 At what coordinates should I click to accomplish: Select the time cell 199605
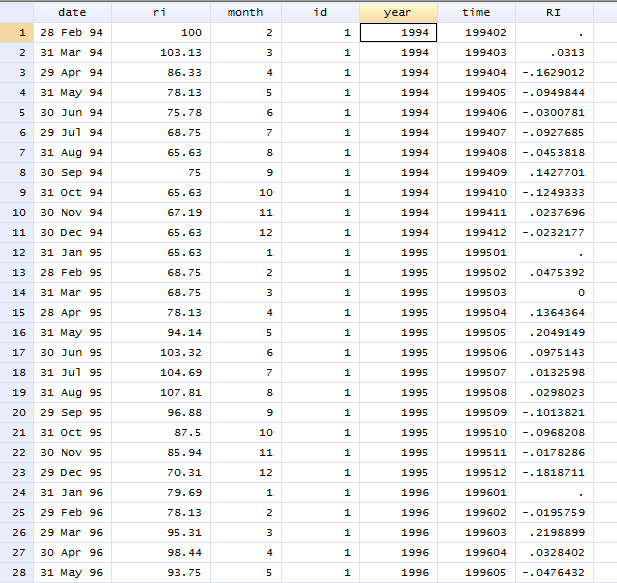[476, 572]
